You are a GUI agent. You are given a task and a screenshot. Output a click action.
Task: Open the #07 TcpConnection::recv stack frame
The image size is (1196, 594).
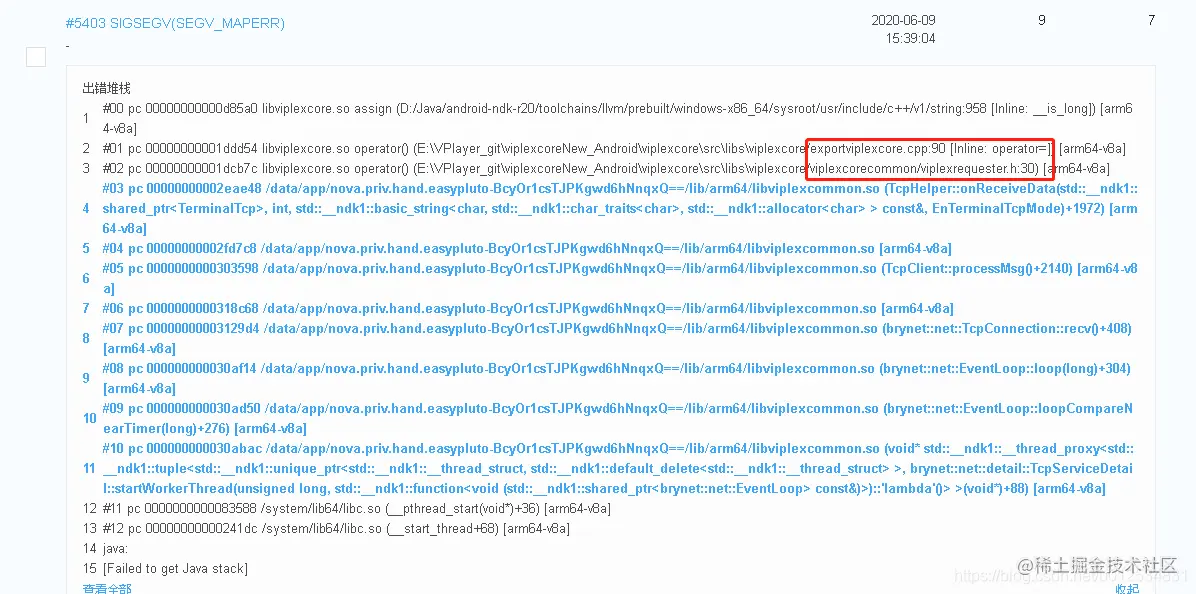[617, 339]
